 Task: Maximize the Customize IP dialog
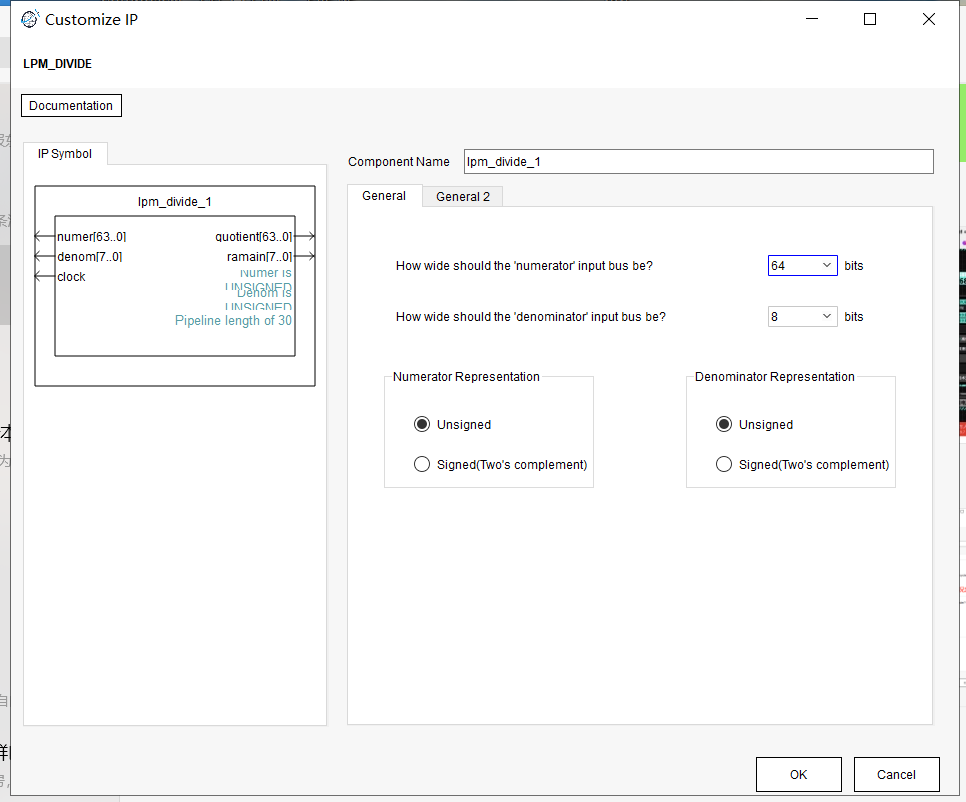[x=870, y=19]
